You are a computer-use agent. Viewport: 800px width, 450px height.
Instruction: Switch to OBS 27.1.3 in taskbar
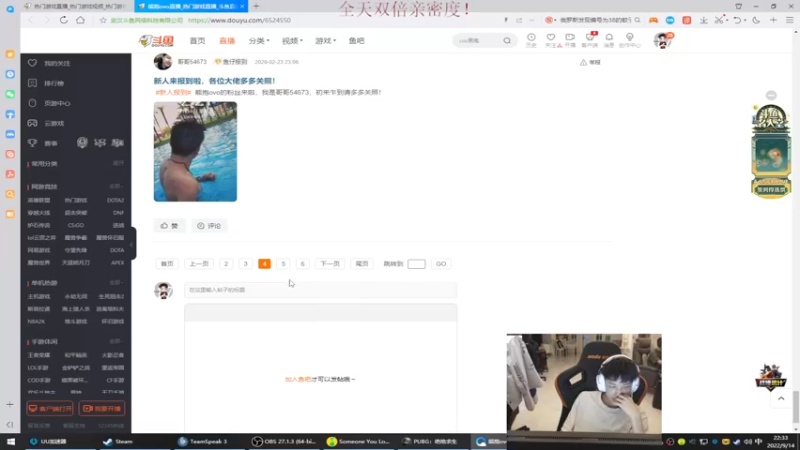pos(285,441)
